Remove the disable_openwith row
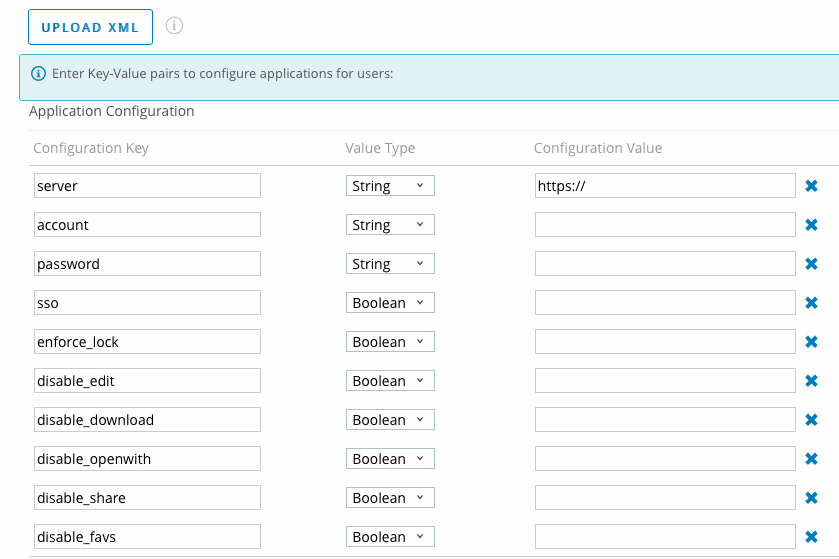 click(812, 459)
